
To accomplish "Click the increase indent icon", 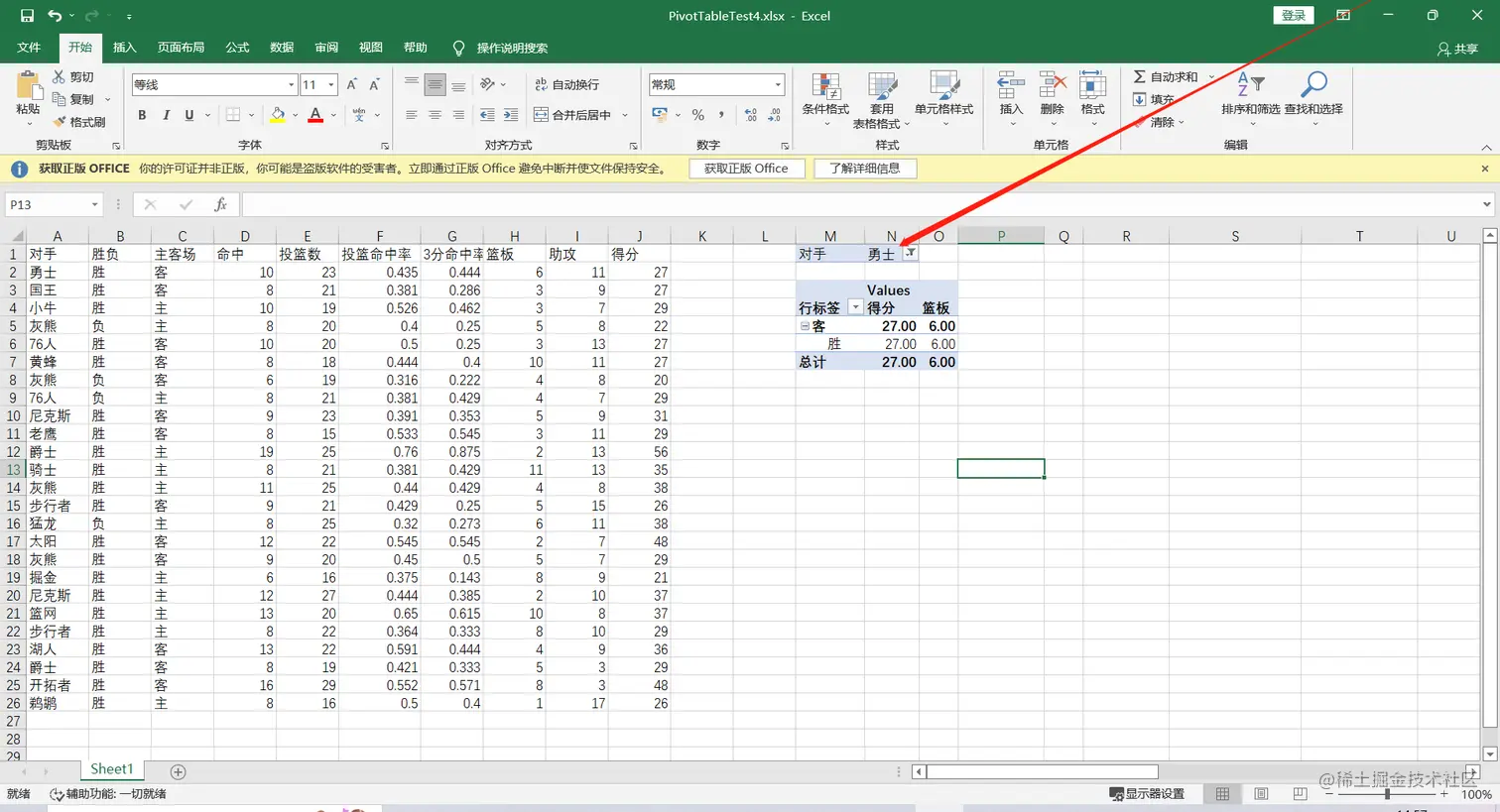I will point(511,115).
